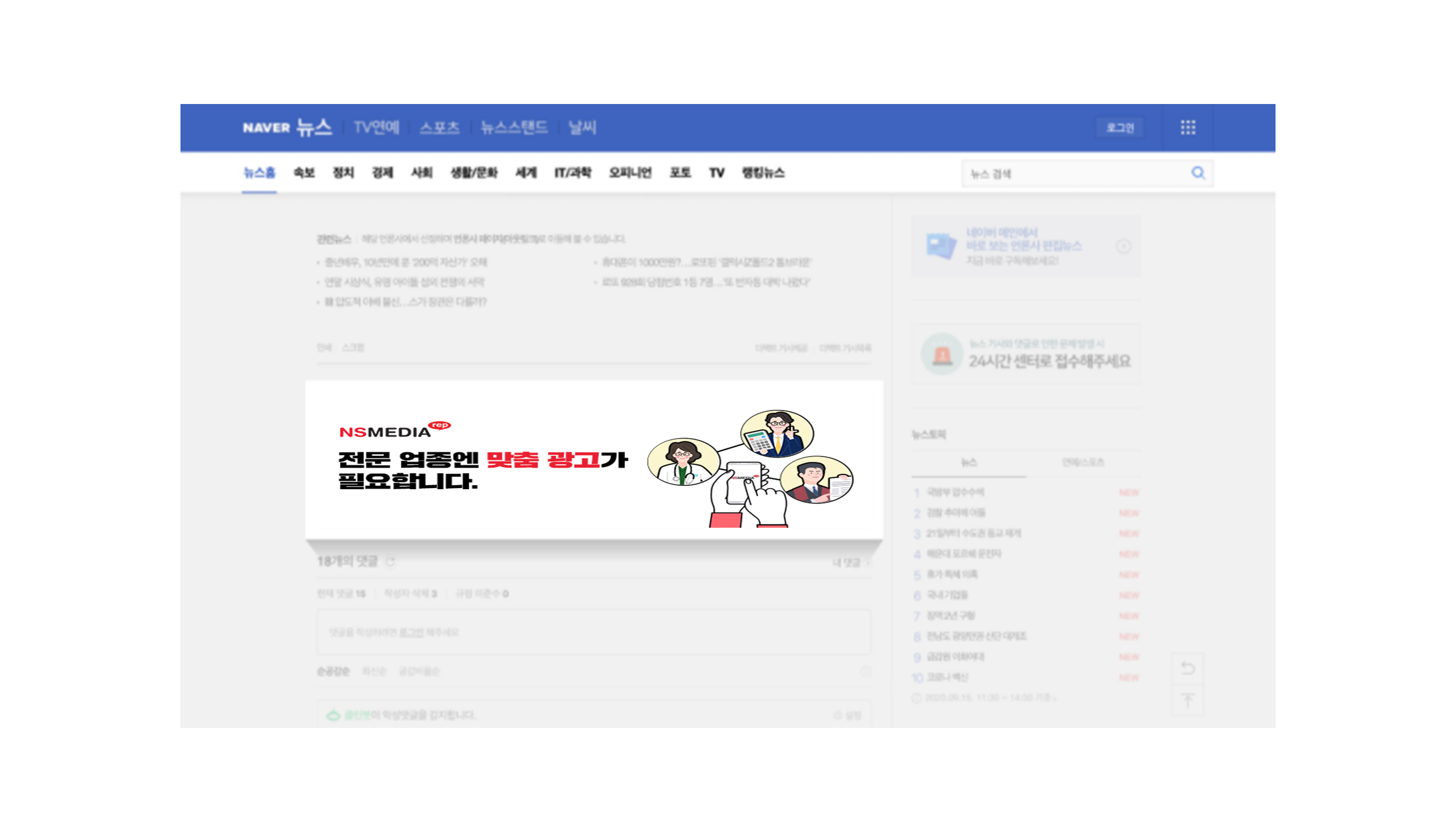Viewport: 1456px width, 832px height.
Task: Sort comments by 최신순
Action: [x=374, y=671]
